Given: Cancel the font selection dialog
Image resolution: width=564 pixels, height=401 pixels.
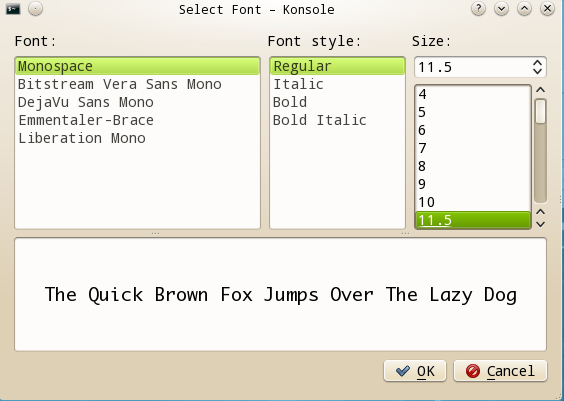Looking at the screenshot, I should (x=500, y=371).
